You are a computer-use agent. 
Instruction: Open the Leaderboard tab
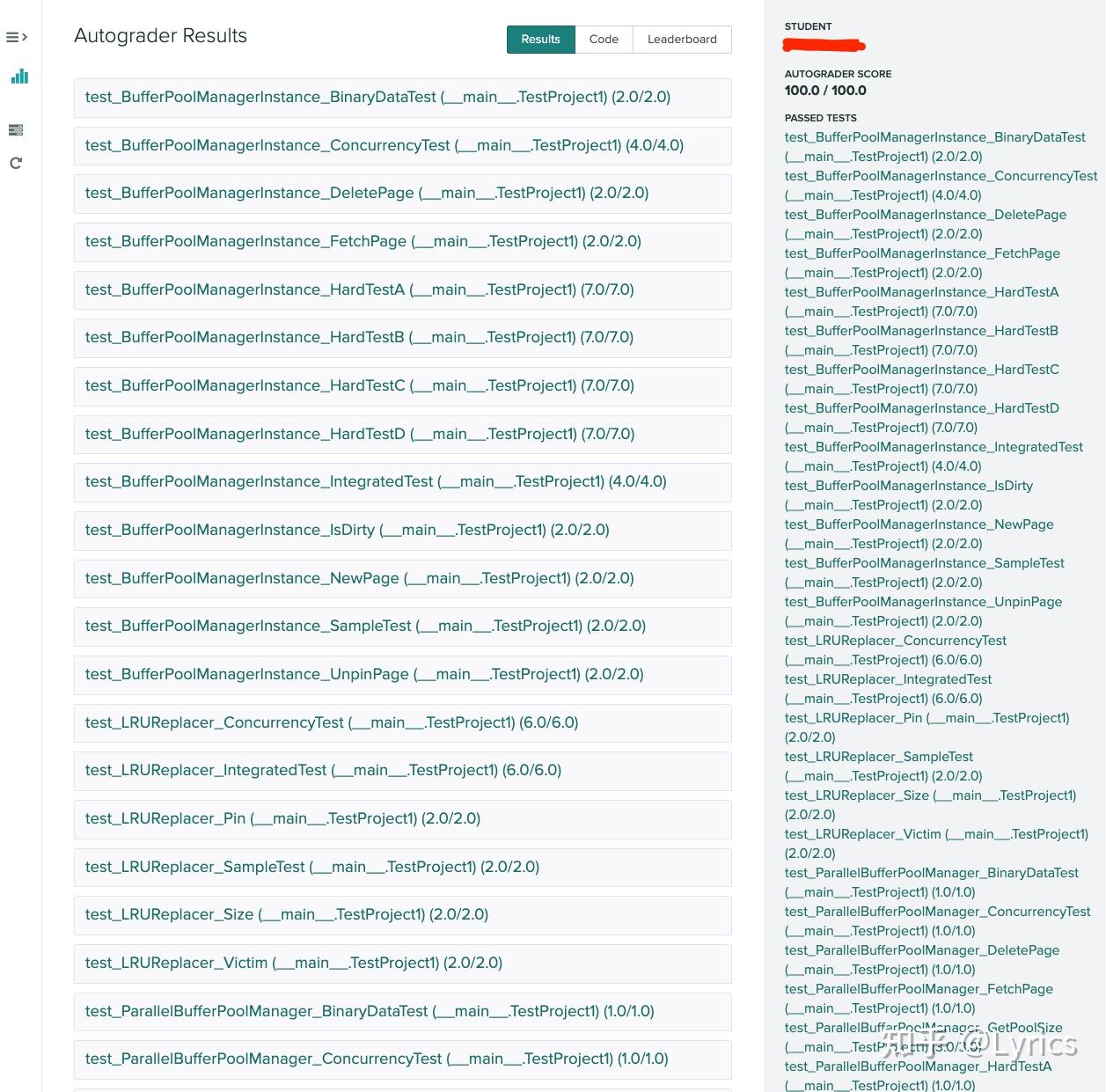682,40
